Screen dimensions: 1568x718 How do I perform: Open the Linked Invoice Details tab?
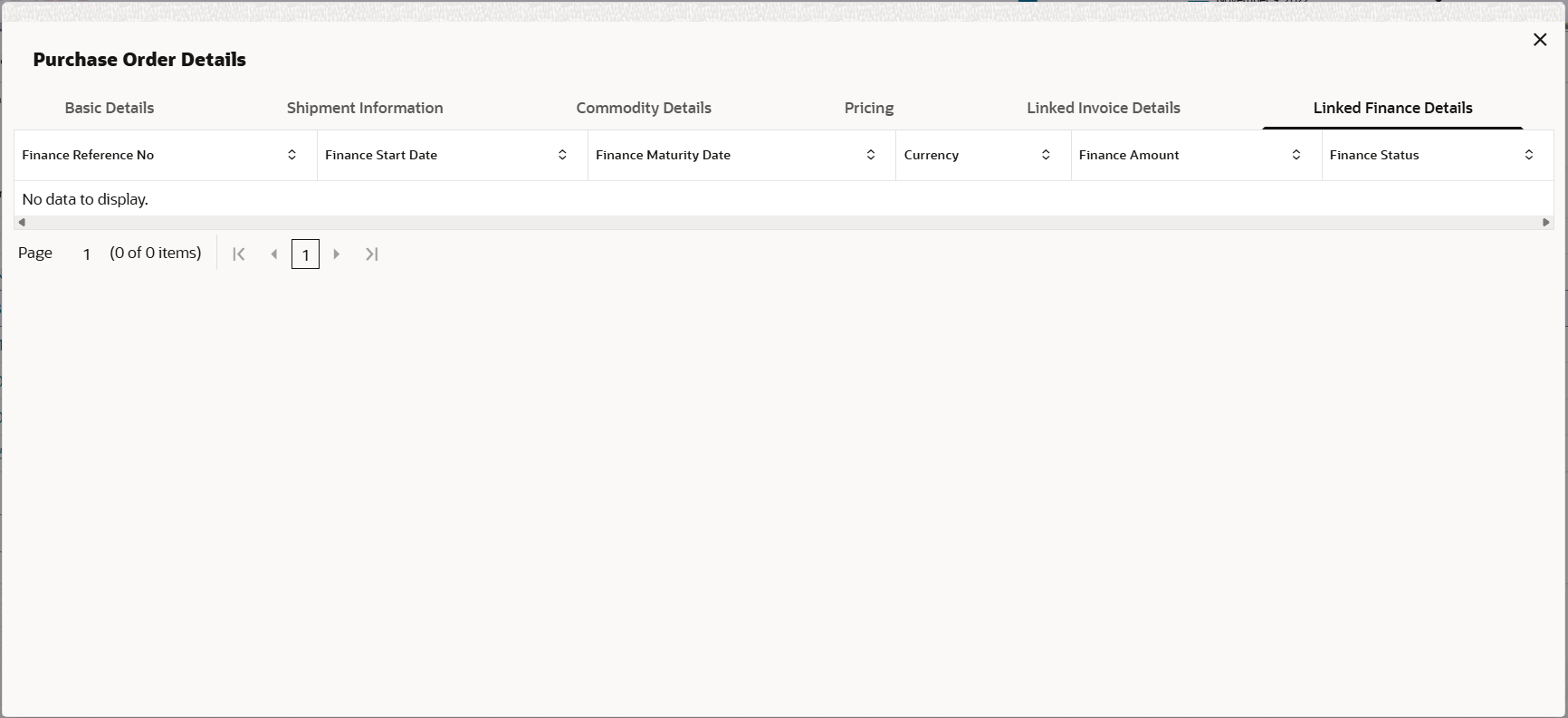point(1104,108)
